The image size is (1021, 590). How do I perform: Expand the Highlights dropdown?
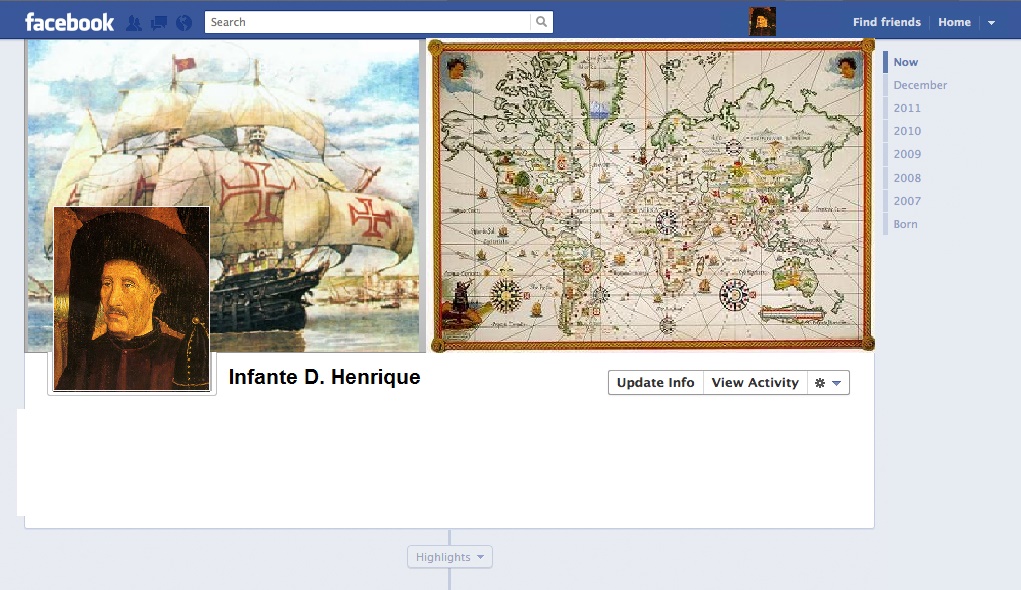449,557
